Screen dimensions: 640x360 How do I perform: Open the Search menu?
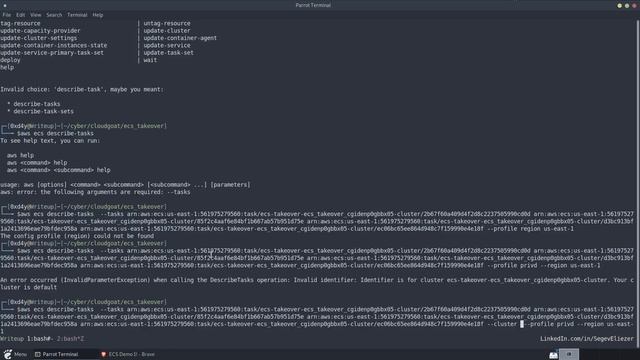click(54, 15)
